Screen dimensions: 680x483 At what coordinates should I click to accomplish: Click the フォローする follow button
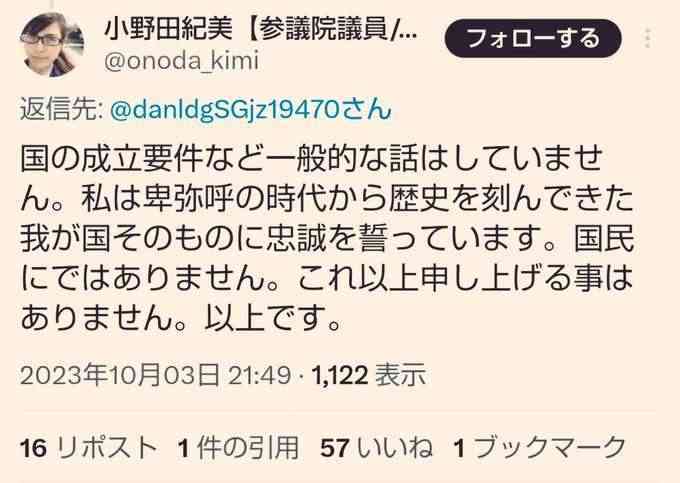533,38
